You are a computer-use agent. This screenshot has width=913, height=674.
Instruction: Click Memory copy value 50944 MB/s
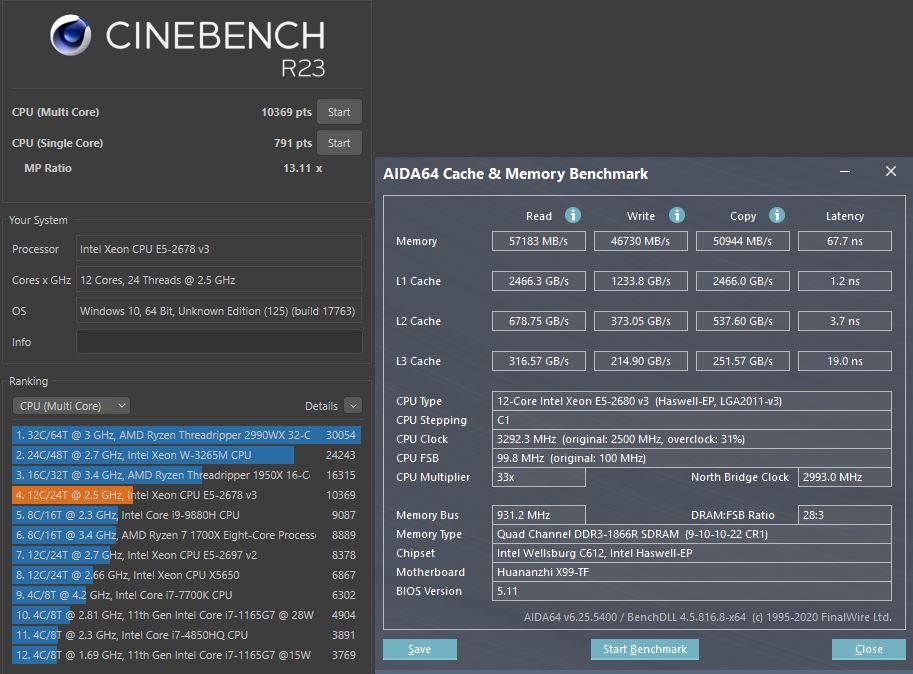click(x=742, y=241)
